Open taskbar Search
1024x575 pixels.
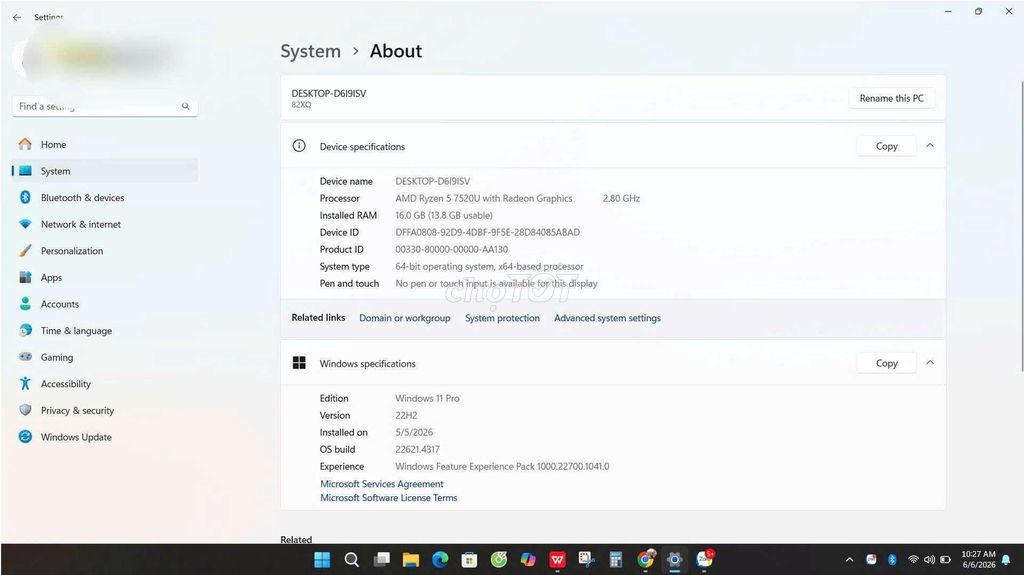(351, 560)
